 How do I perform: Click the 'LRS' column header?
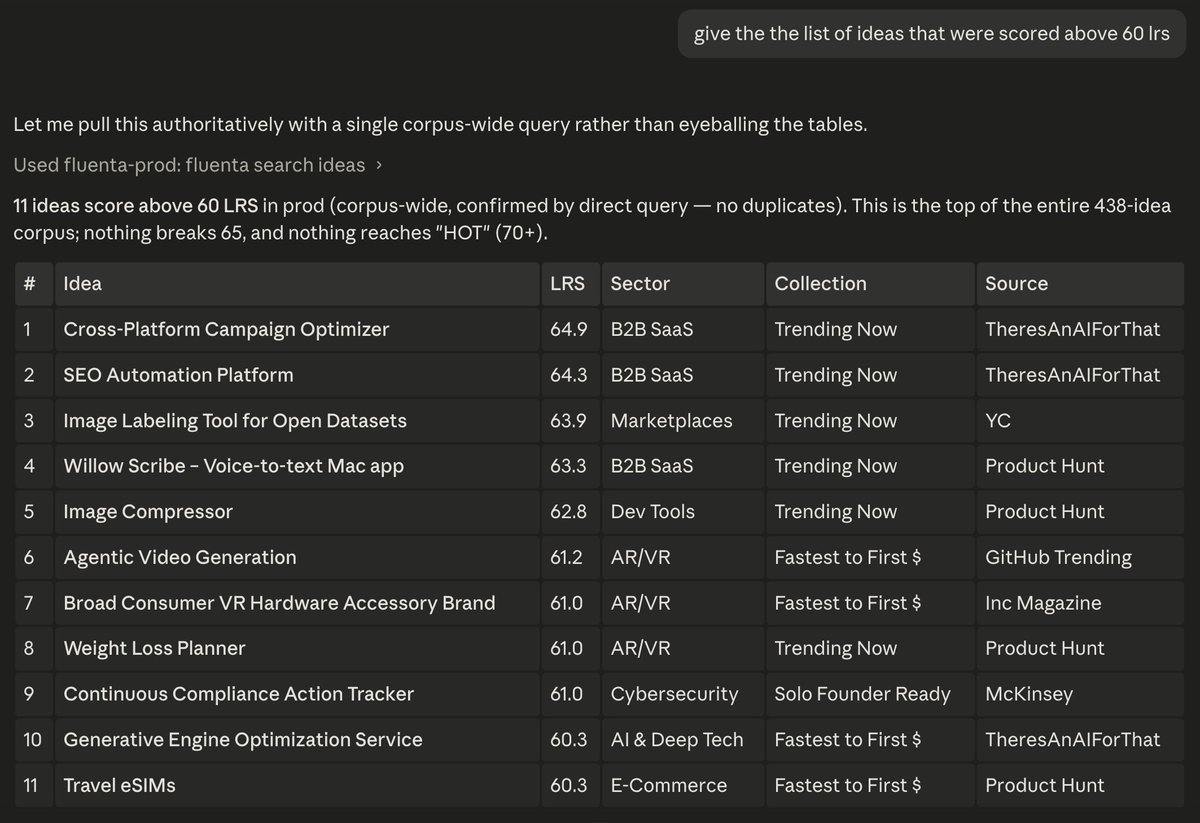pyautogui.click(x=568, y=284)
